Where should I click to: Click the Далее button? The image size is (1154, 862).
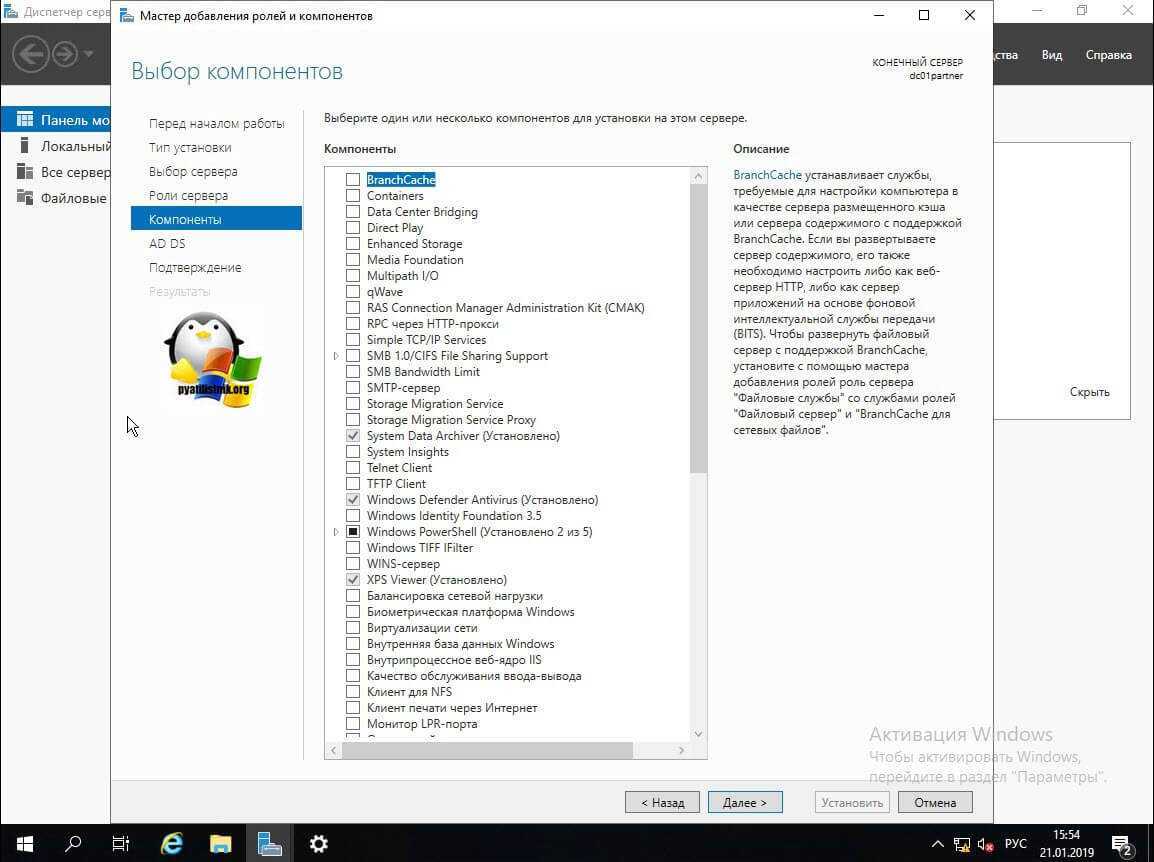click(745, 802)
